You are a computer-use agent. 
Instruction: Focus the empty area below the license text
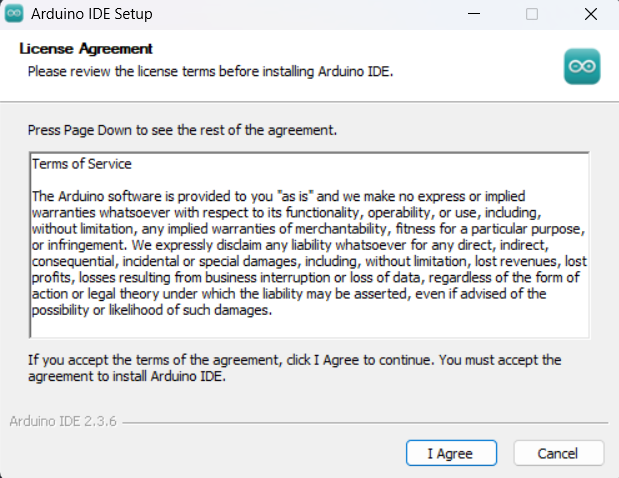(300, 327)
